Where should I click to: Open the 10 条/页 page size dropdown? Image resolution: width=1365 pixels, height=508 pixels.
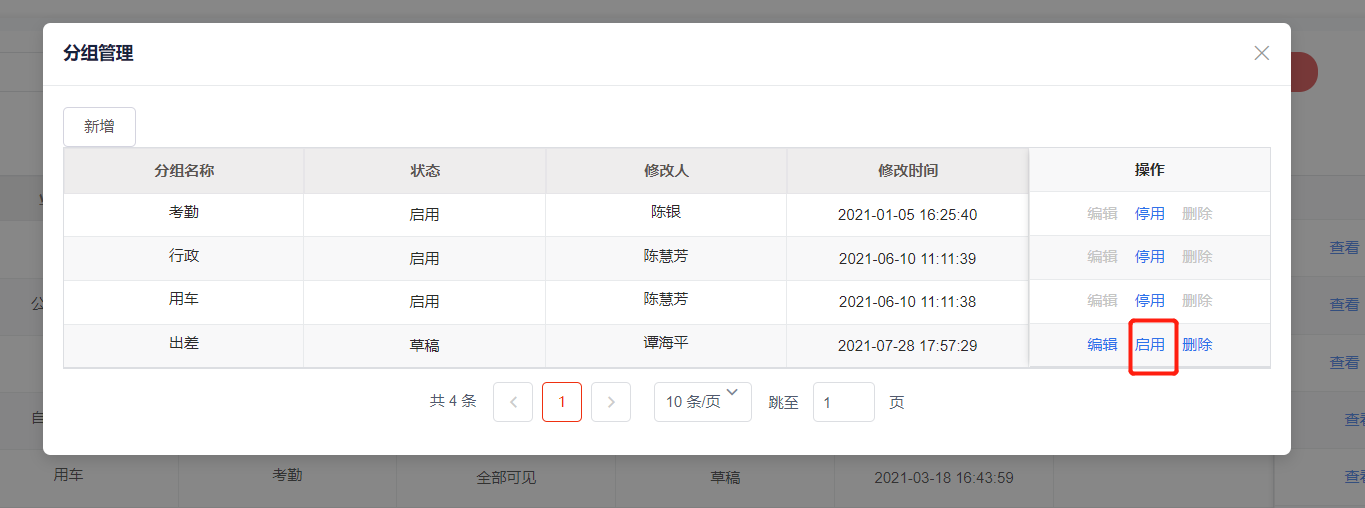coord(702,401)
